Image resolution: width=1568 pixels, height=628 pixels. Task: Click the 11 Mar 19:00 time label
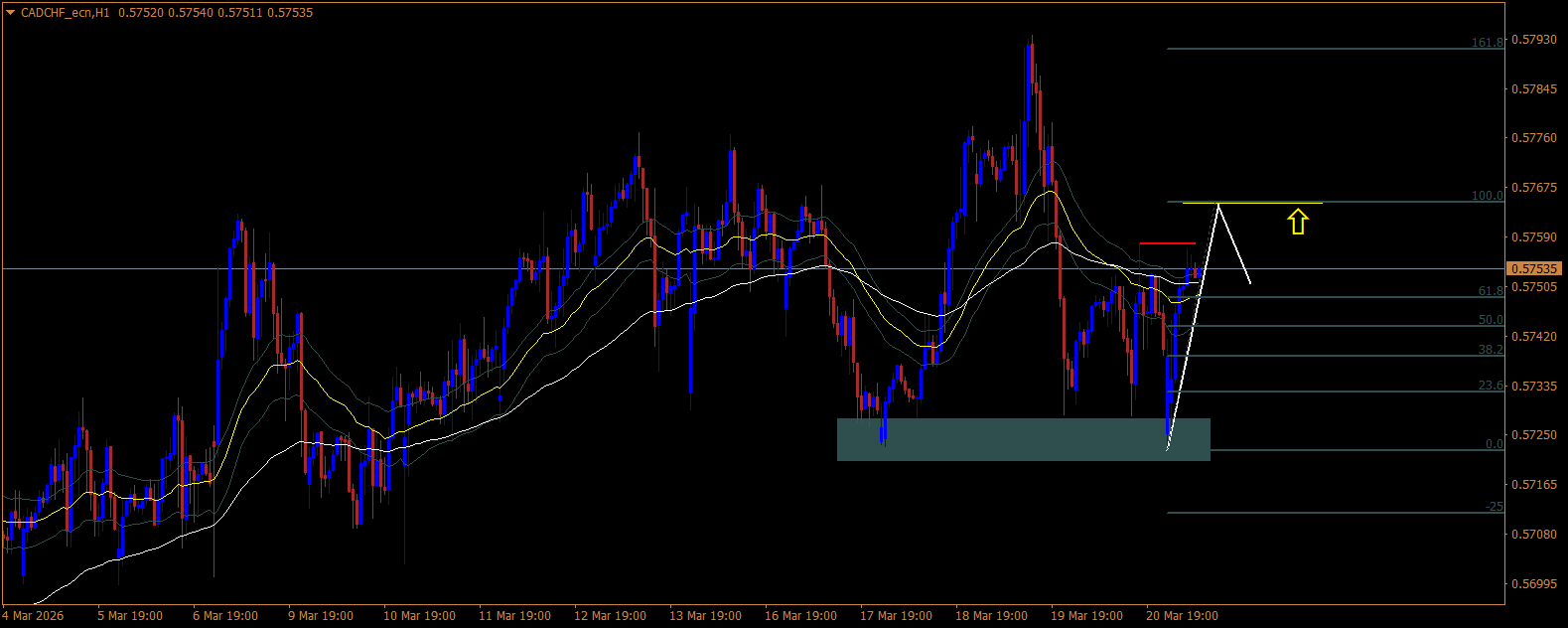514,616
